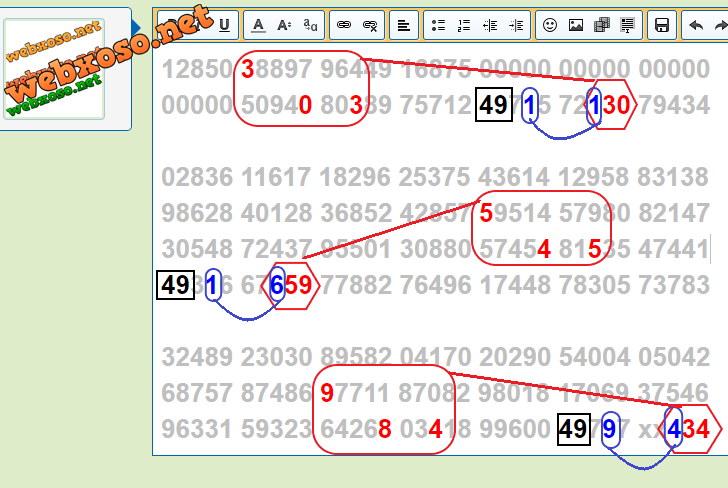This screenshot has width=728, height=488.
Task: Open the smiley emoji picker
Action: 549,25
